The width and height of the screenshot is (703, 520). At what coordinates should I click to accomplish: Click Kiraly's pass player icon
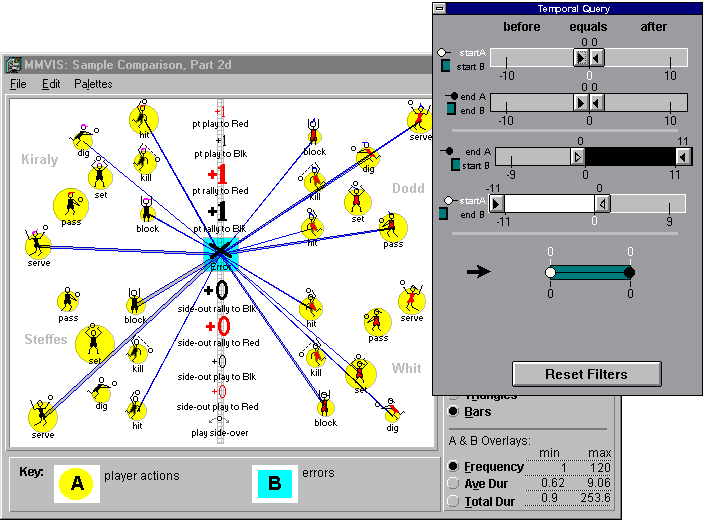click(71, 204)
